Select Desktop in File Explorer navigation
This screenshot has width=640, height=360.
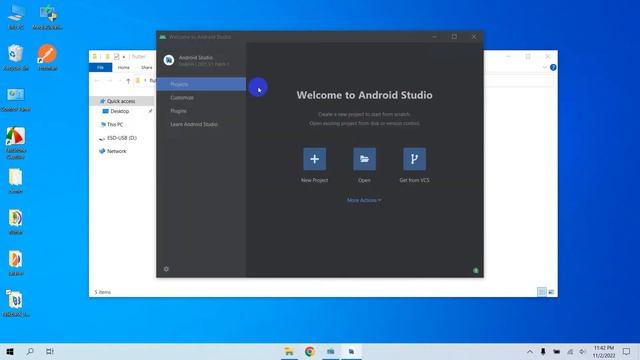120,111
